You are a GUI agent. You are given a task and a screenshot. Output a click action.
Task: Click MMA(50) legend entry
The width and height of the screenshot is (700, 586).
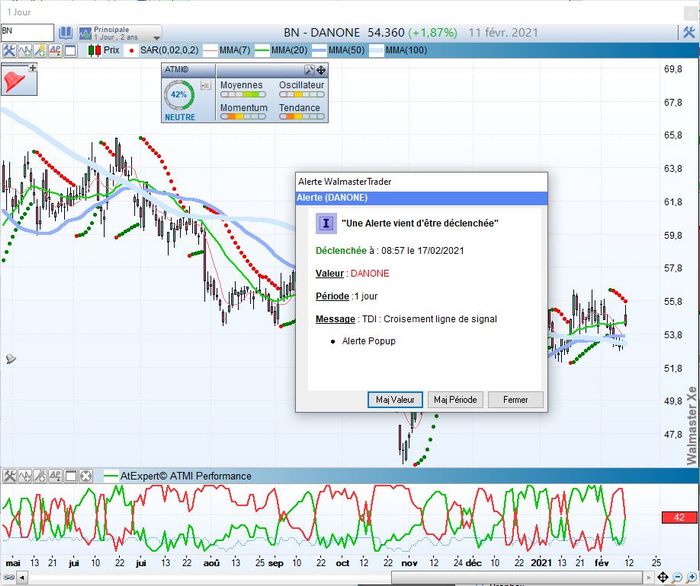(338, 50)
